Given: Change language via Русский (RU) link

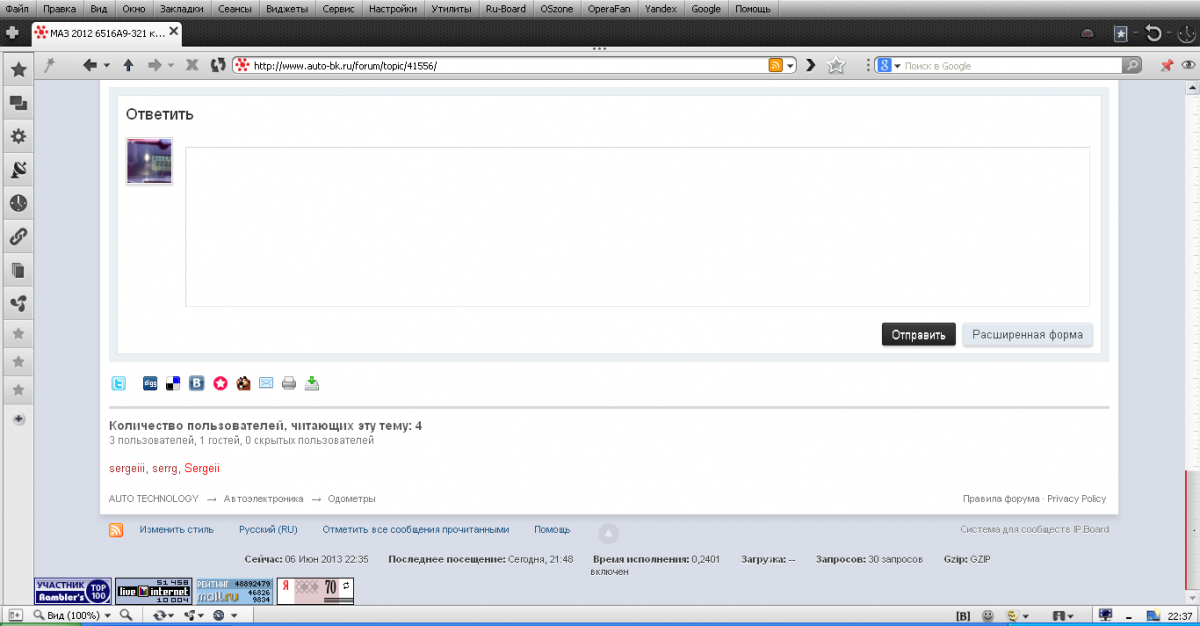Looking at the screenshot, I should (x=268, y=529).
